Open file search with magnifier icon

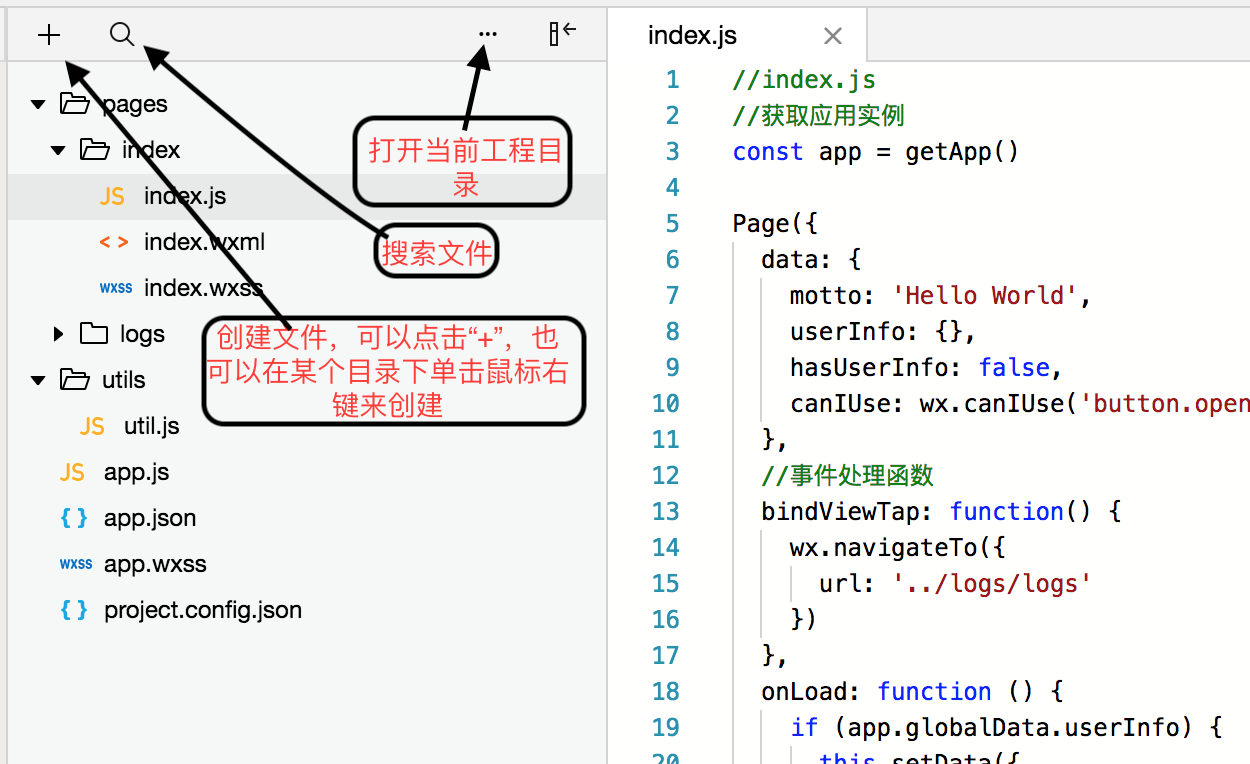122,35
